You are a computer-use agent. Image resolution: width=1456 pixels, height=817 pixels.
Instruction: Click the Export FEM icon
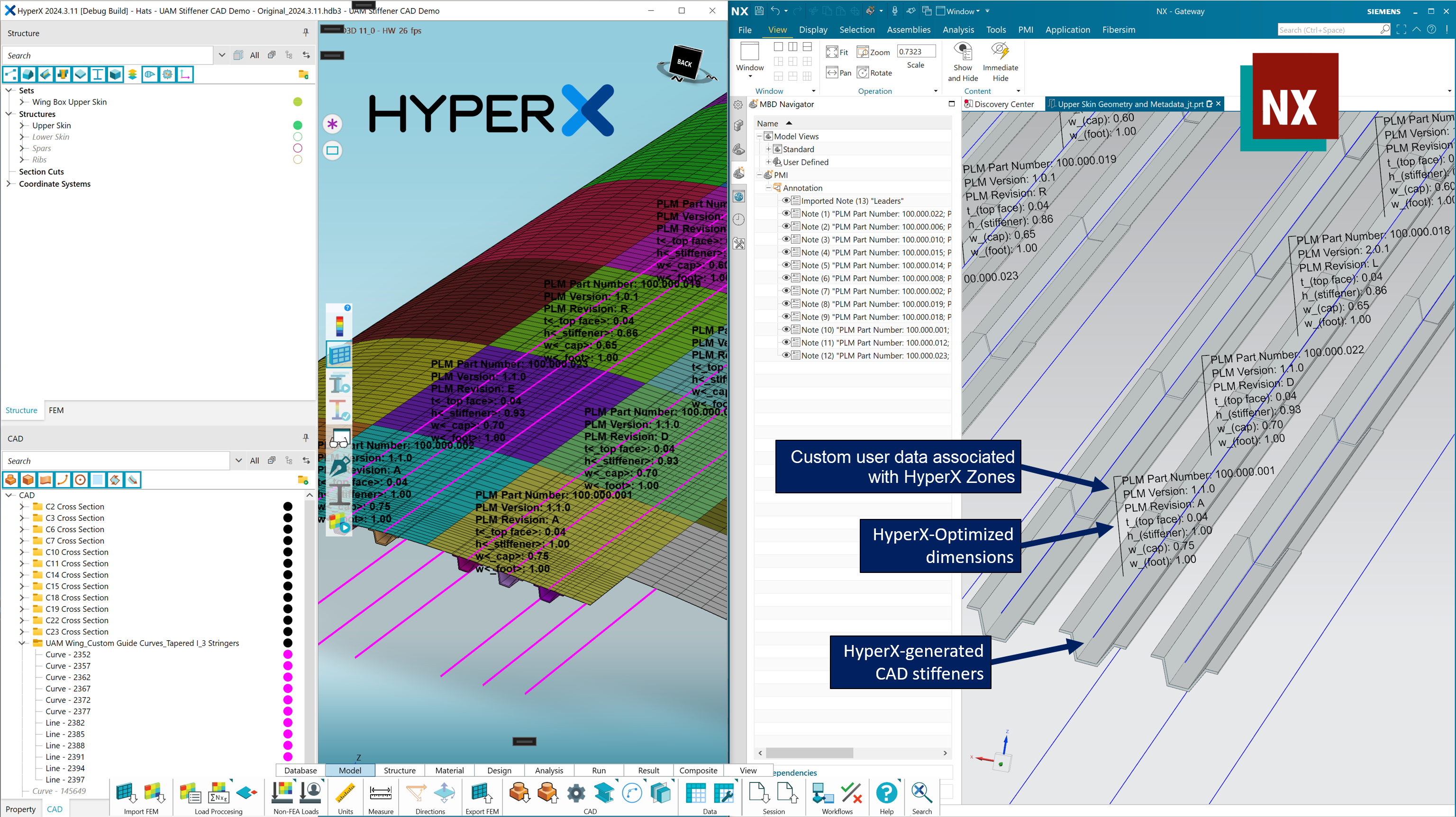pyautogui.click(x=481, y=792)
